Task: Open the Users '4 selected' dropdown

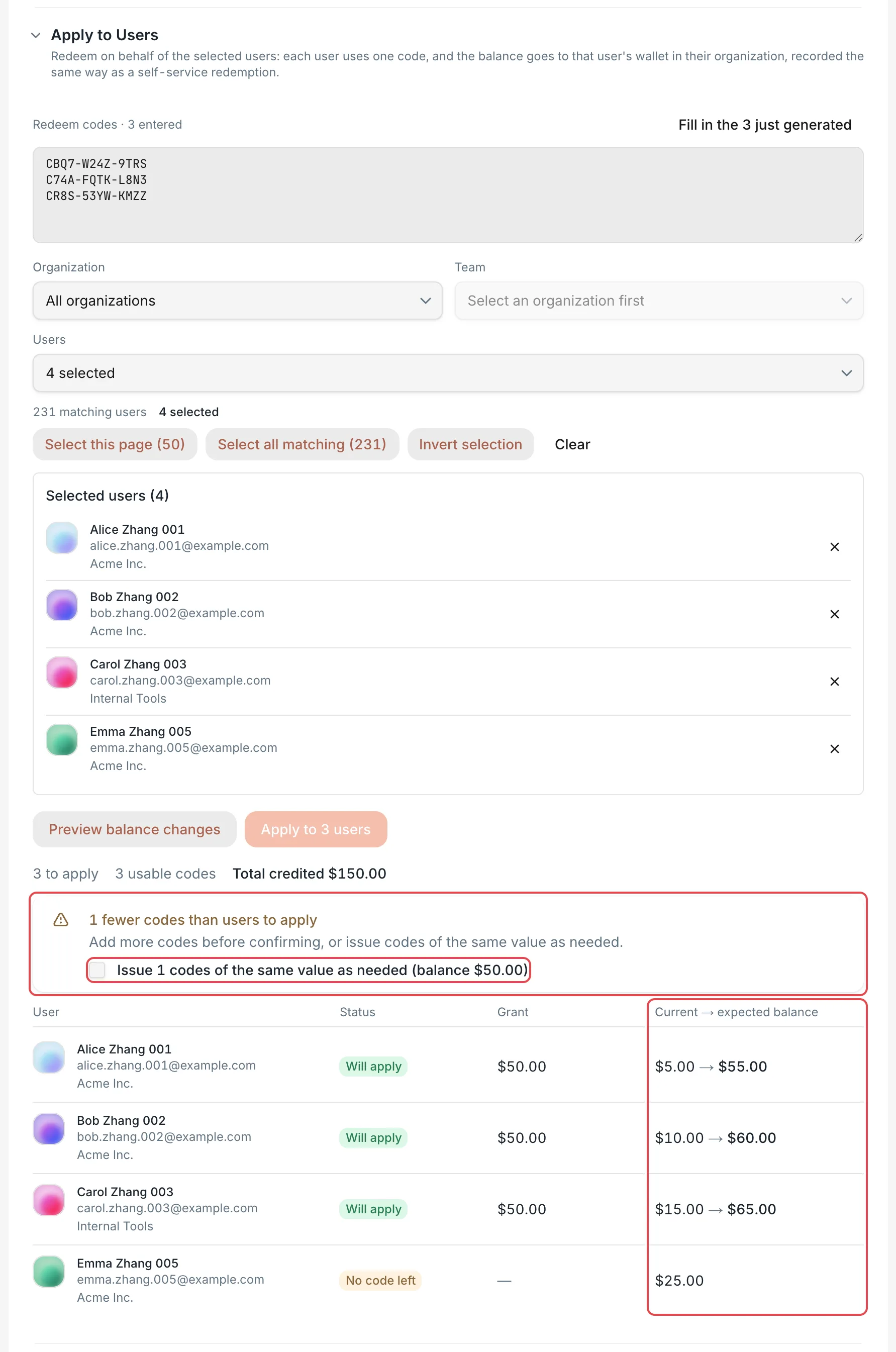Action: point(447,373)
